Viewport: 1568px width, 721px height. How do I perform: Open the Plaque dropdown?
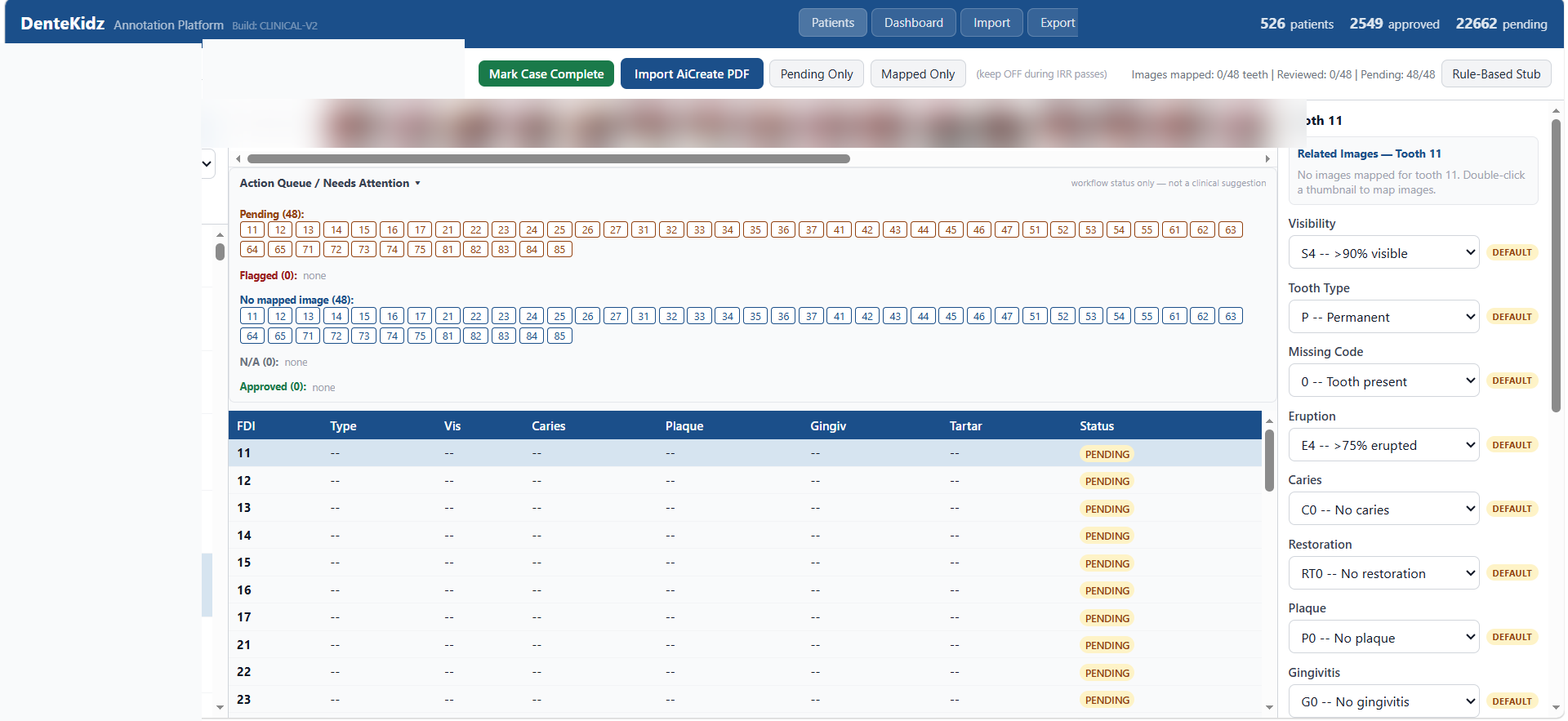[x=1383, y=638]
